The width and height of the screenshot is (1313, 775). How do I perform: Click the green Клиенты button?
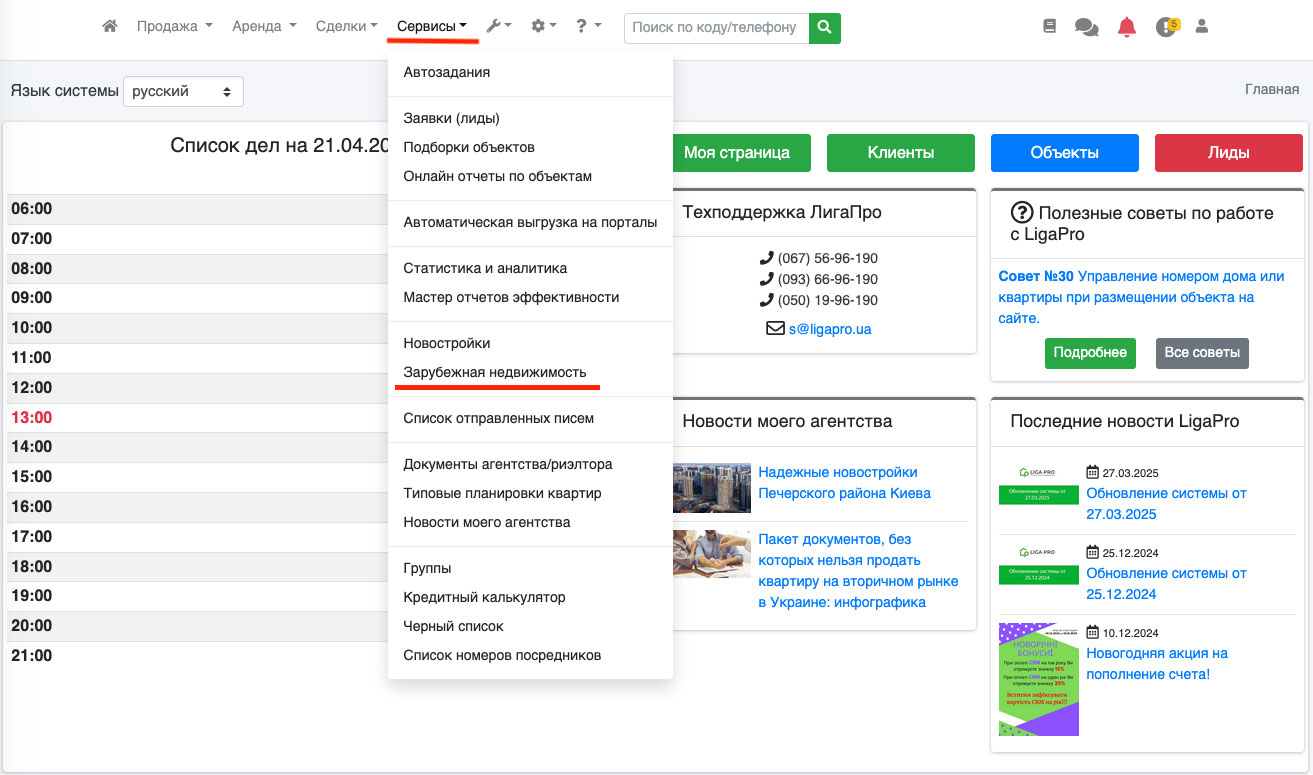click(x=900, y=153)
